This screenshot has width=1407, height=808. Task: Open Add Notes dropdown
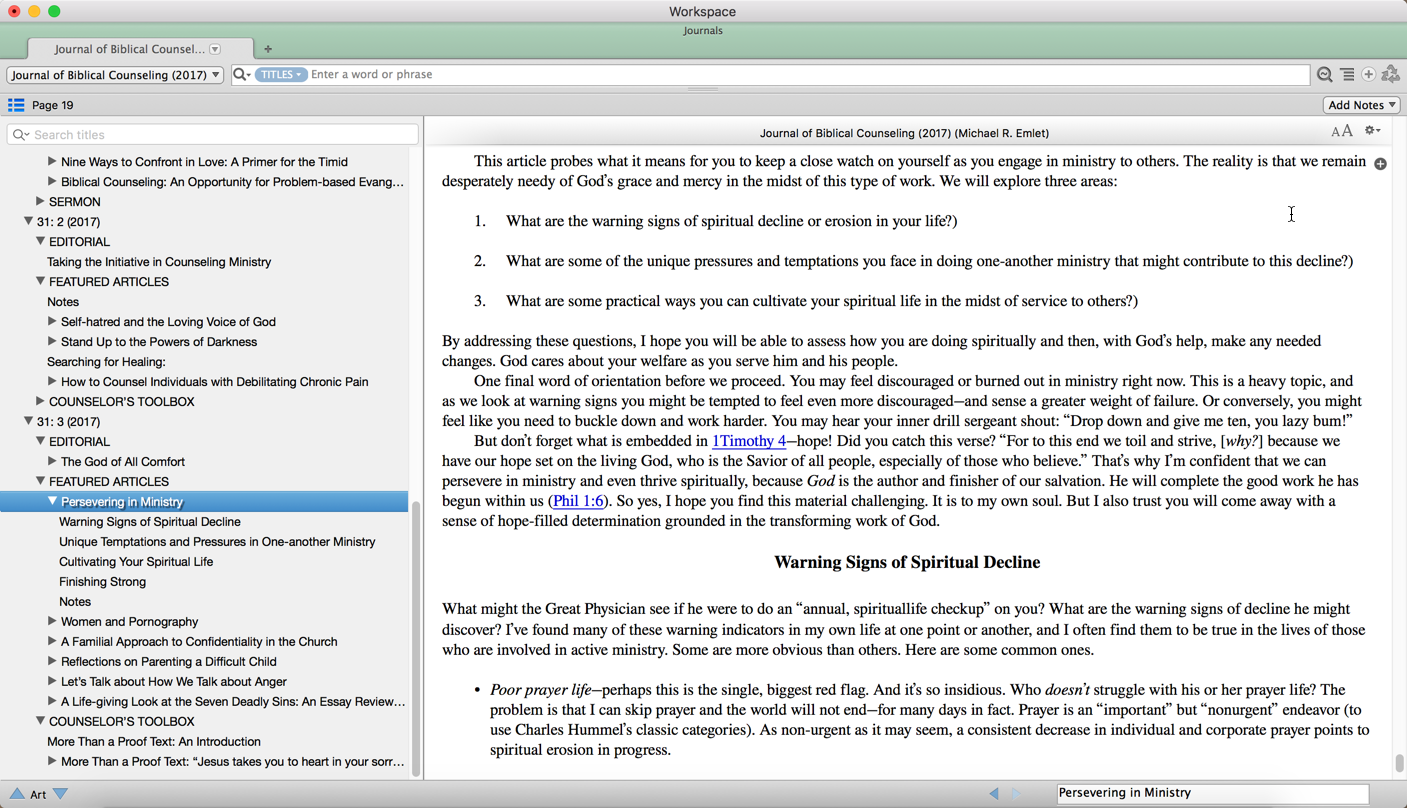[x=1361, y=105]
